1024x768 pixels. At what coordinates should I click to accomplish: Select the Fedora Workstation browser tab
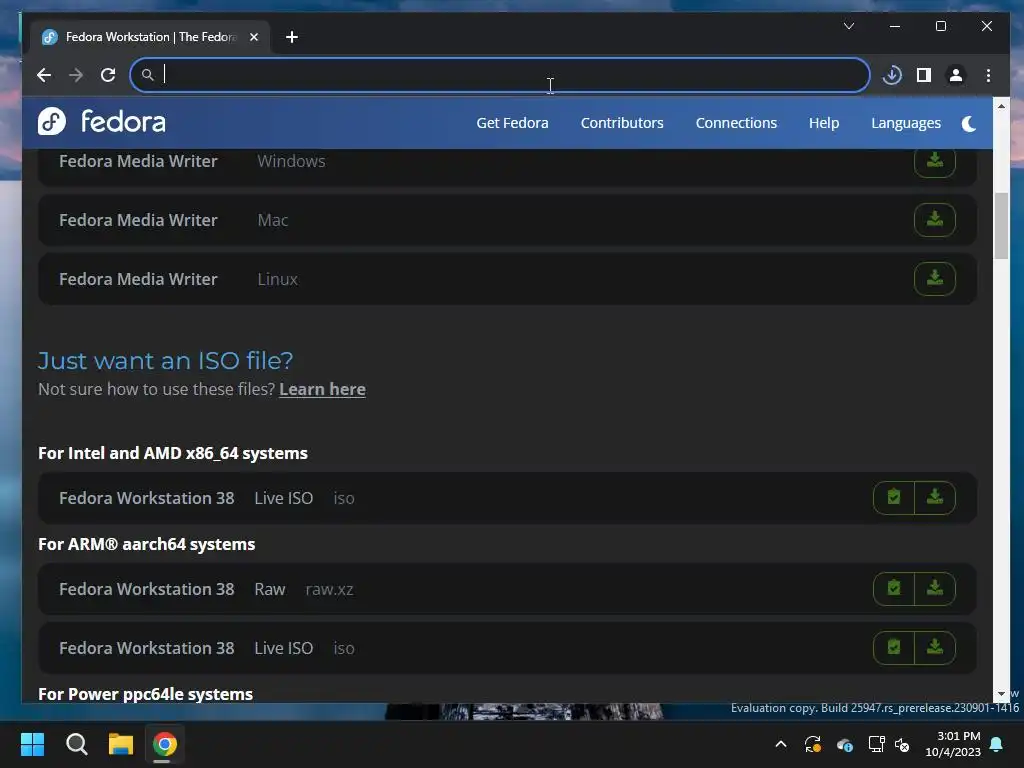click(x=150, y=37)
